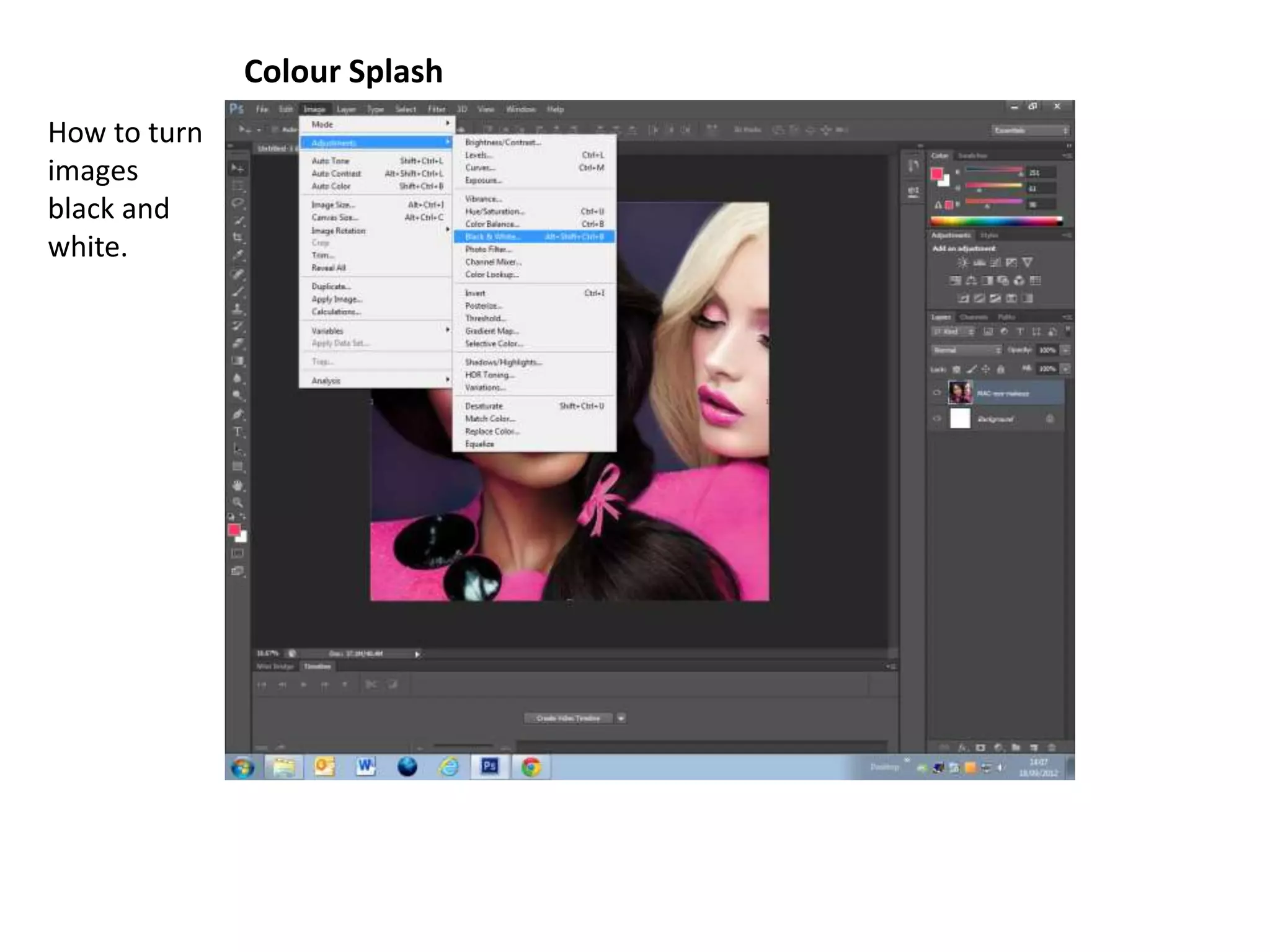Select the Zoom tool in toolbox
The image size is (1270, 952).
pos(238,503)
